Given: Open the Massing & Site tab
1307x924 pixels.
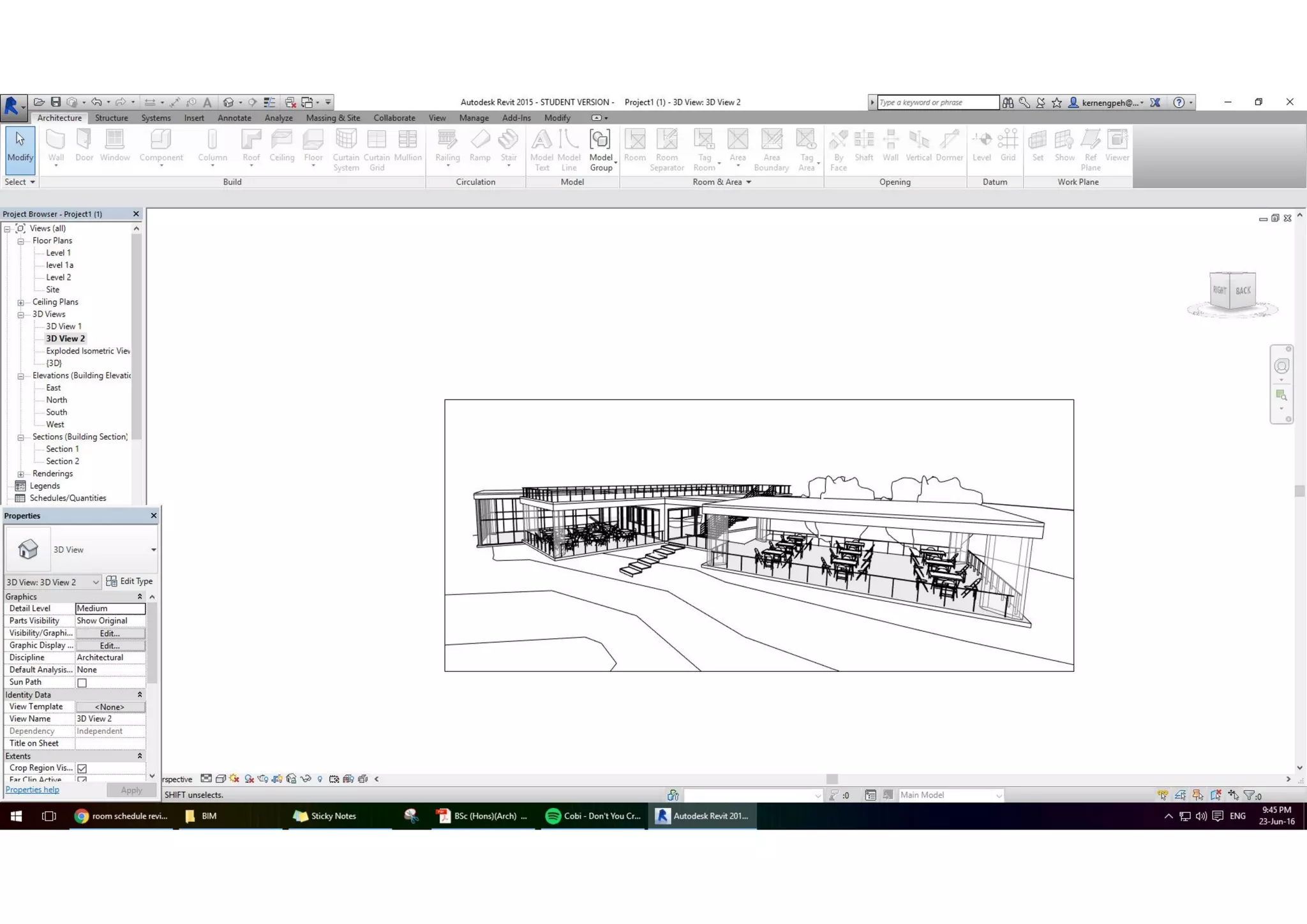Looking at the screenshot, I should pyautogui.click(x=332, y=118).
